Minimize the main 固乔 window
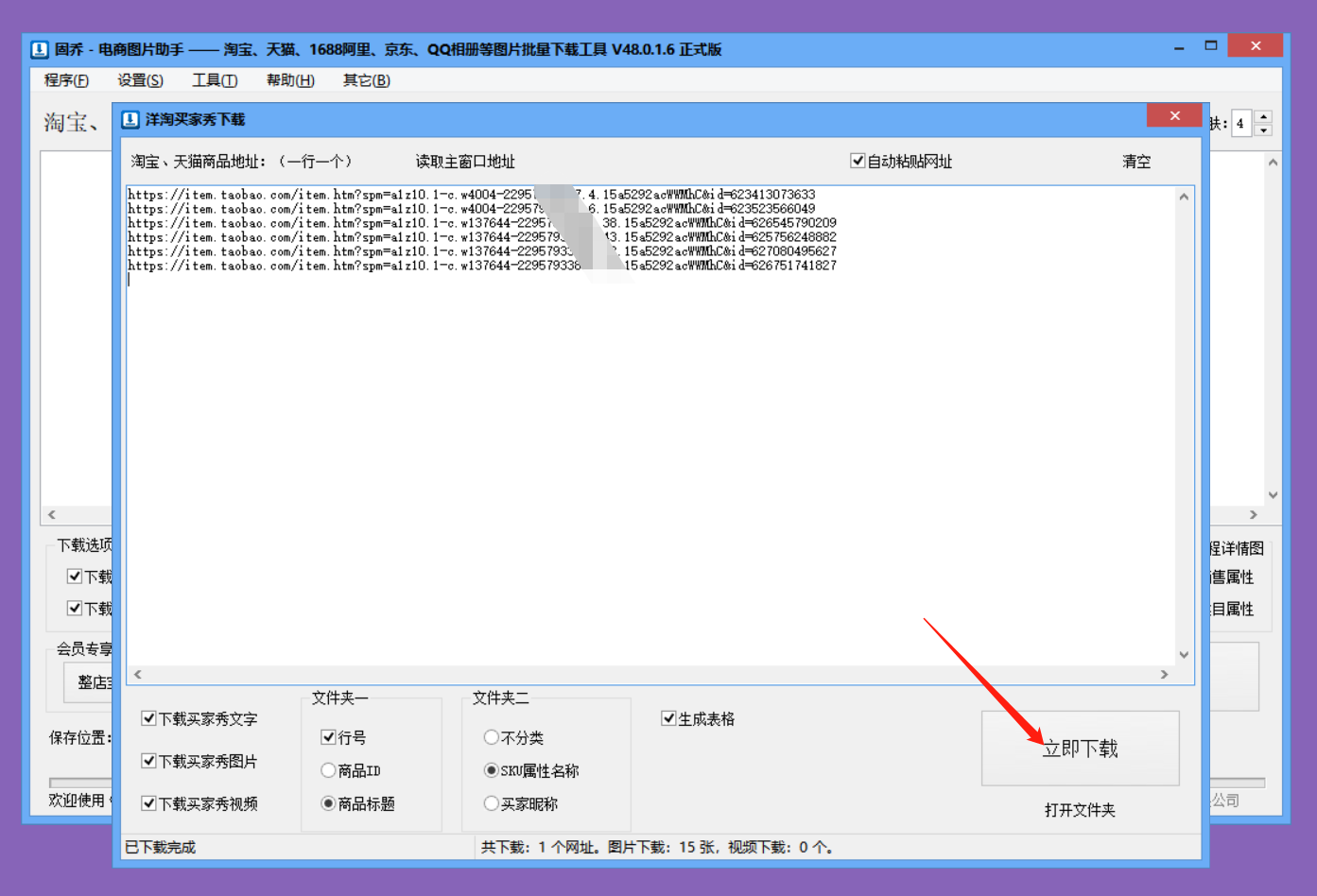 pyautogui.click(x=1179, y=46)
